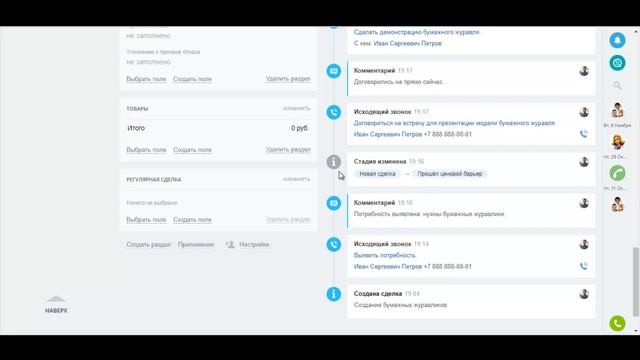Open 'Настройки' with the person icon

click(248, 244)
